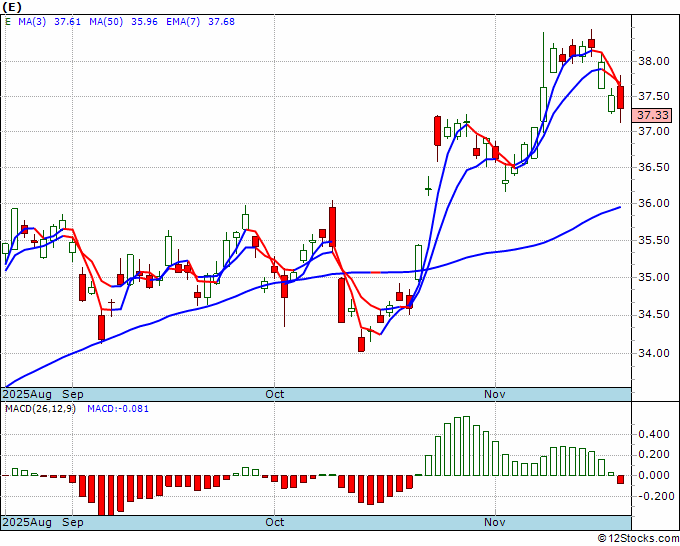Click the 37.50 price axis label

coord(654,96)
